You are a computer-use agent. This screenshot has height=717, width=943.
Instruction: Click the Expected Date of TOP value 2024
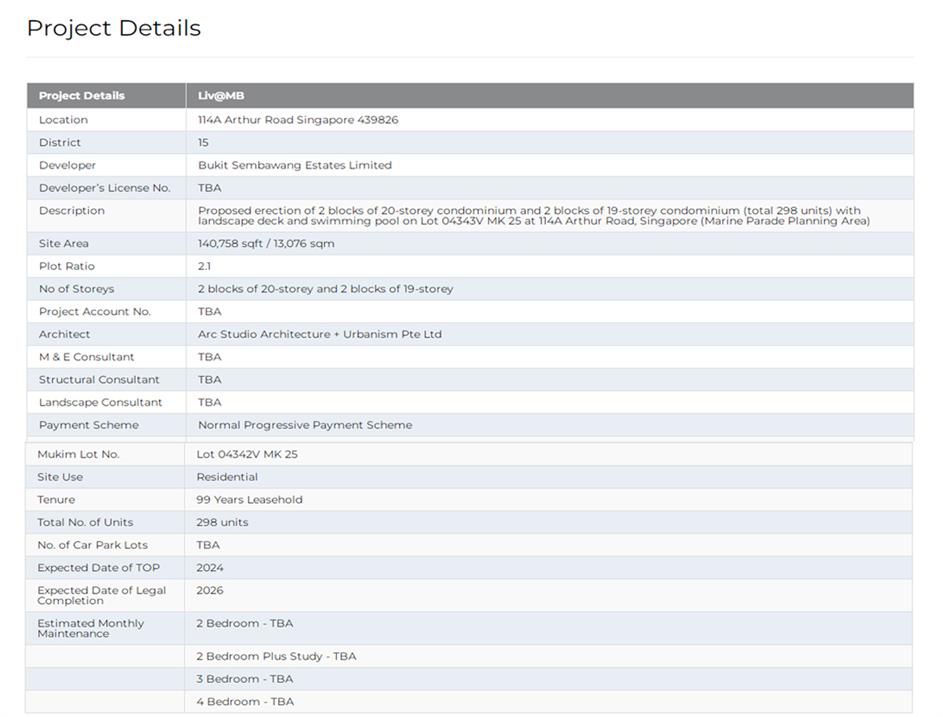tap(210, 568)
